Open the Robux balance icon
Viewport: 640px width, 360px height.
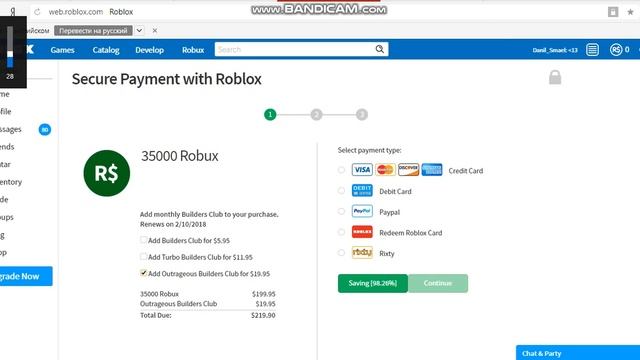tap(616, 50)
